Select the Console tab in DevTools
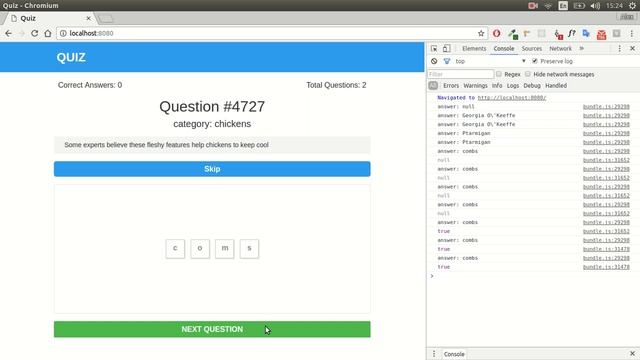Screen dimensions: 640x360 (504, 49)
